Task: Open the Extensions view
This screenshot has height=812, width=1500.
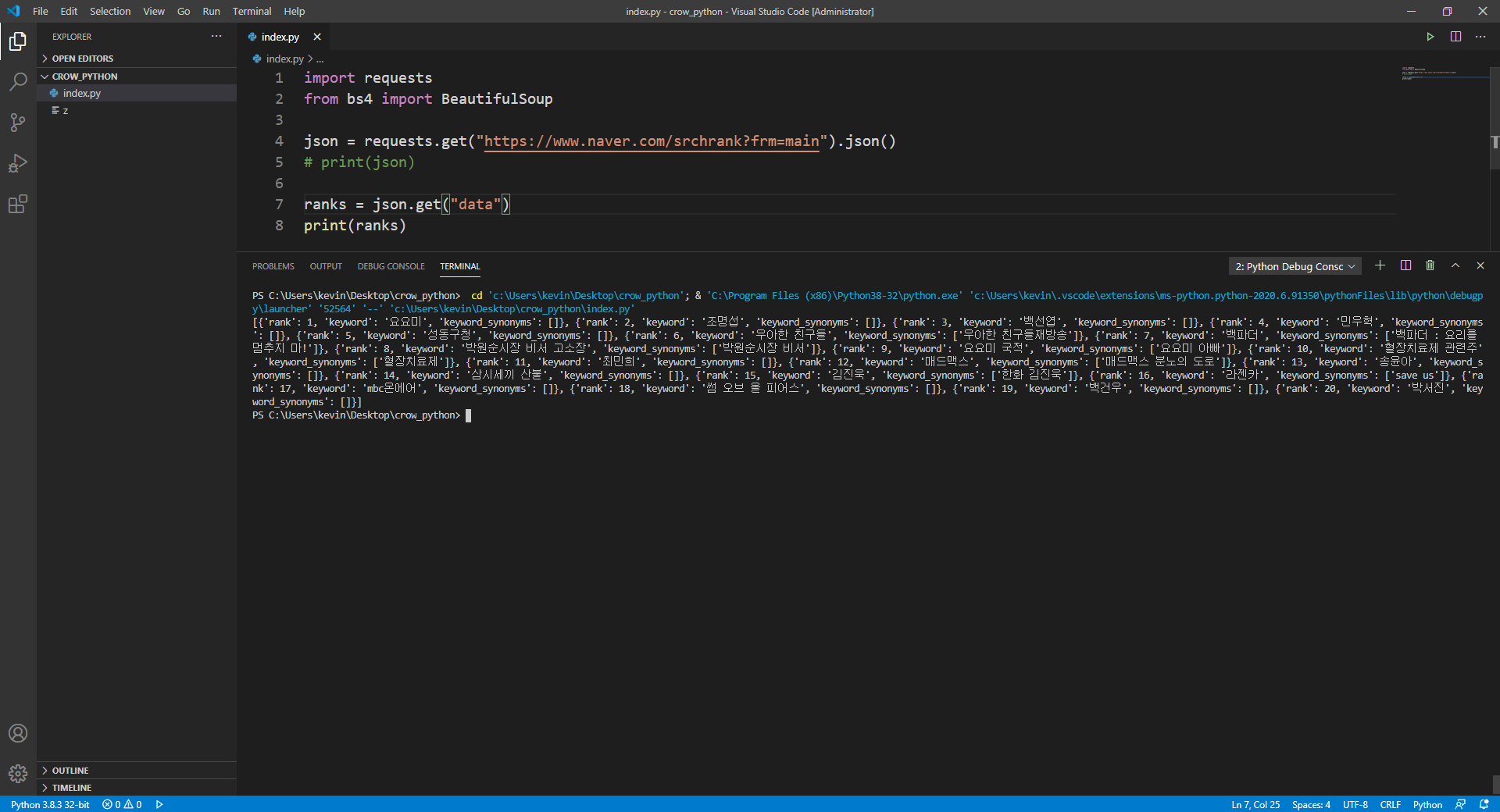Action: click(18, 205)
